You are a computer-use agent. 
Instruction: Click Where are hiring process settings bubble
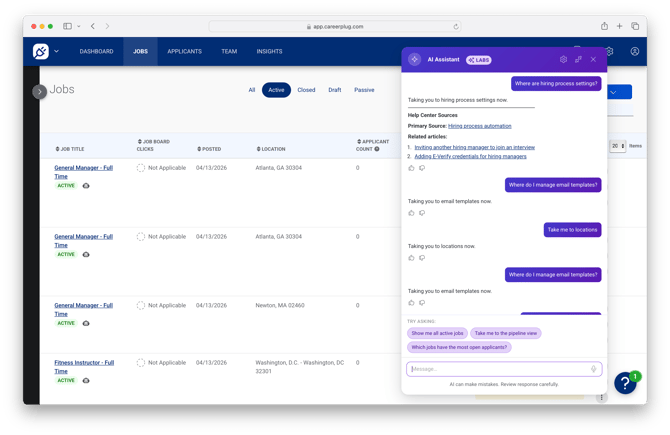pos(556,84)
